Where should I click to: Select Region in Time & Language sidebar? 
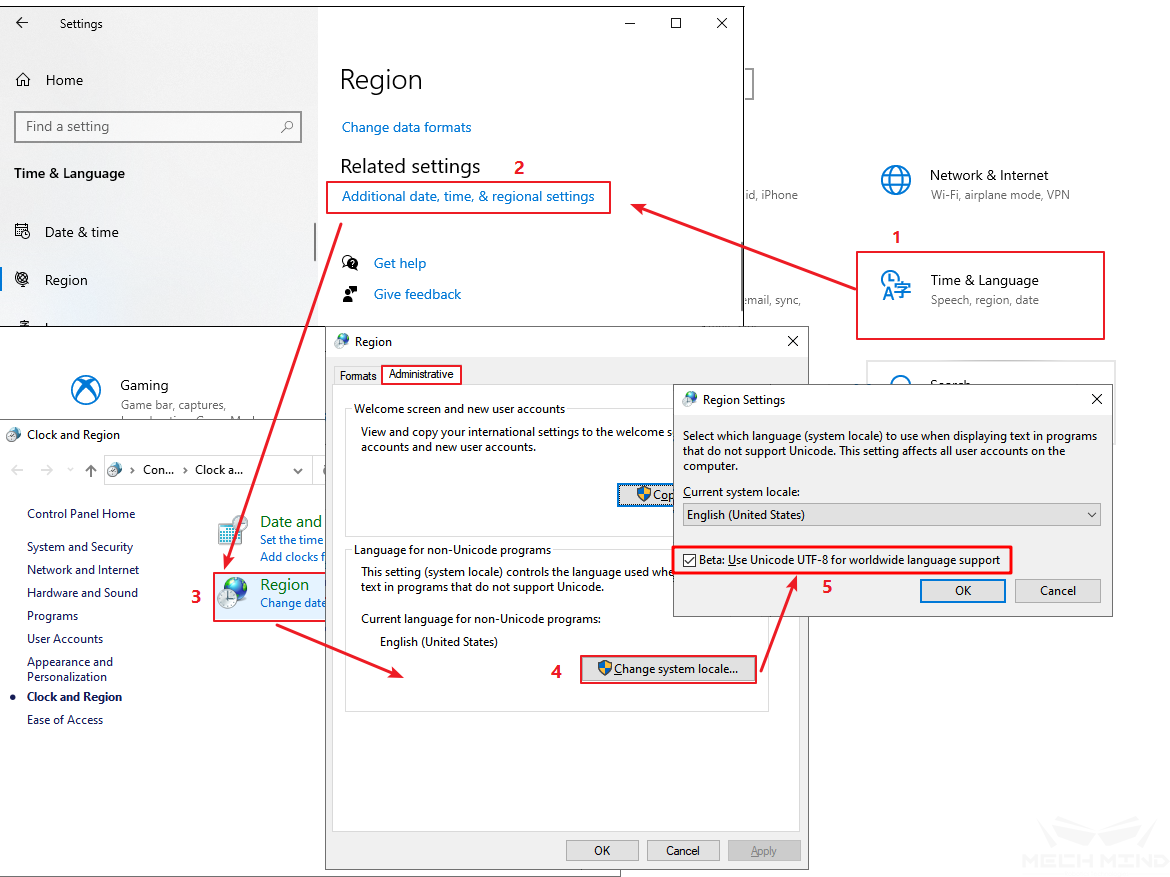tap(66, 280)
